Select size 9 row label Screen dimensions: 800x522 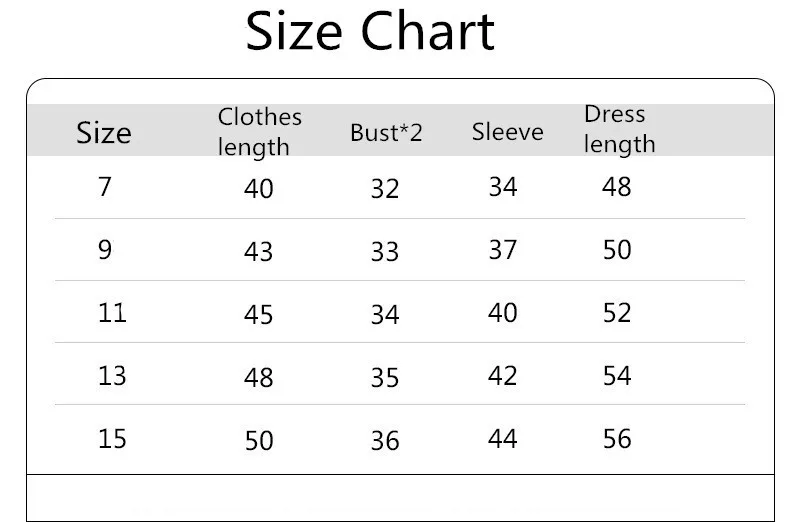click(x=105, y=250)
